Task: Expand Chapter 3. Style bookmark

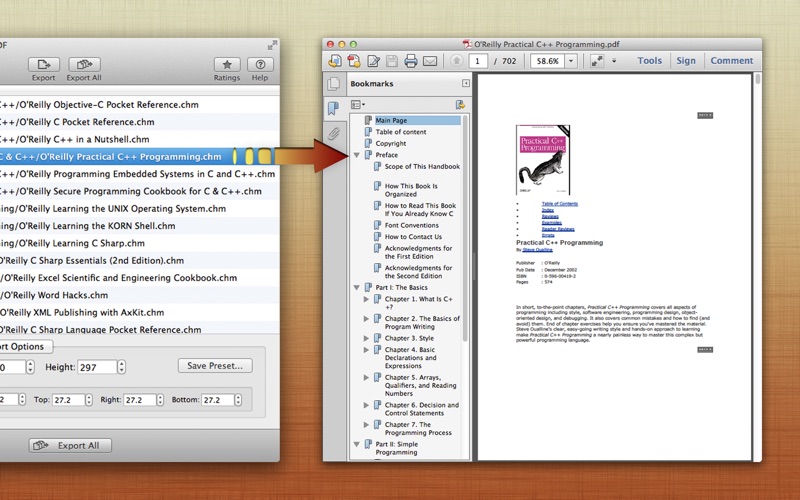Action: click(366, 338)
